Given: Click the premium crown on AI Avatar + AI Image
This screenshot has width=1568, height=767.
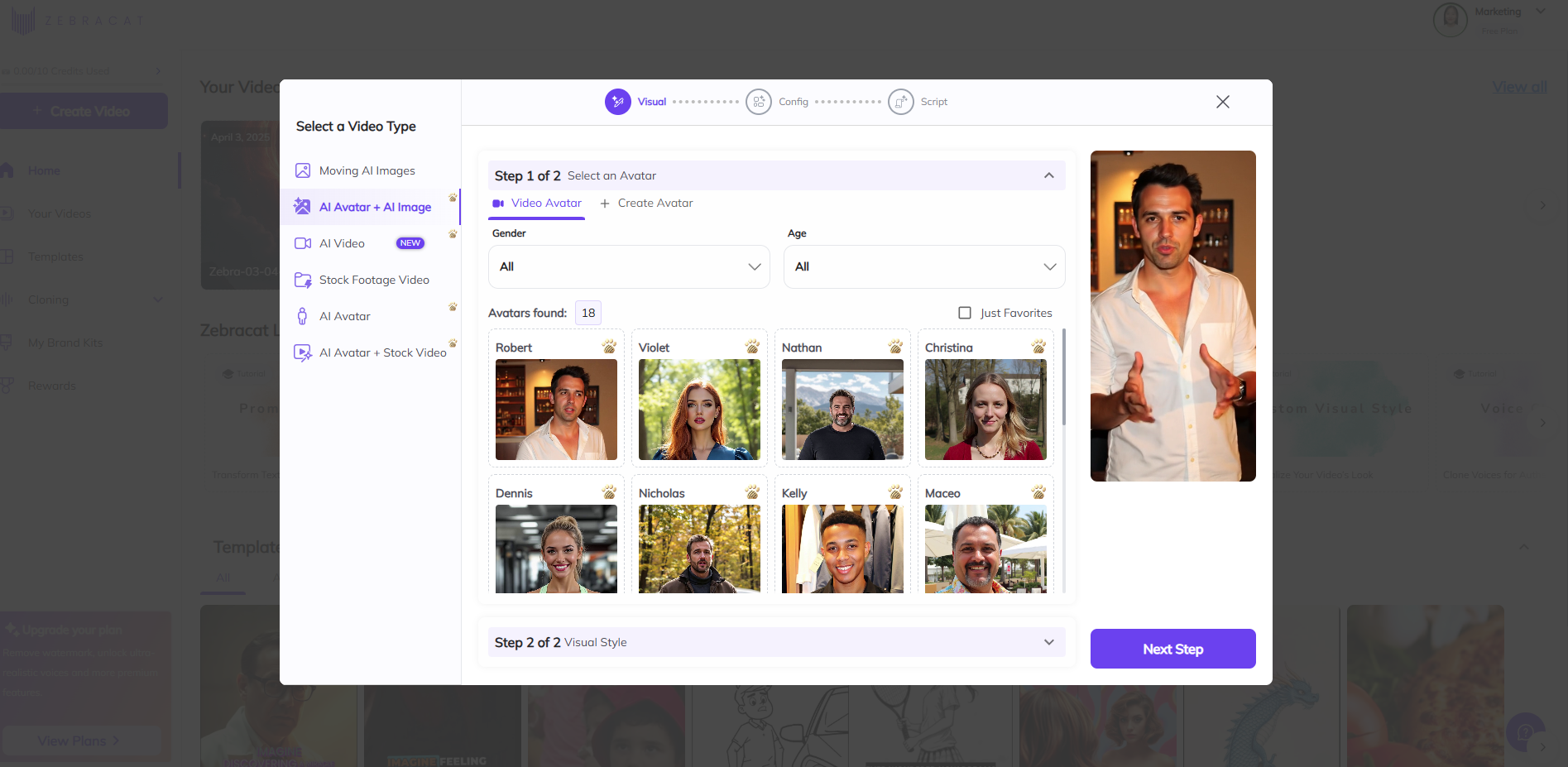Looking at the screenshot, I should click(453, 198).
